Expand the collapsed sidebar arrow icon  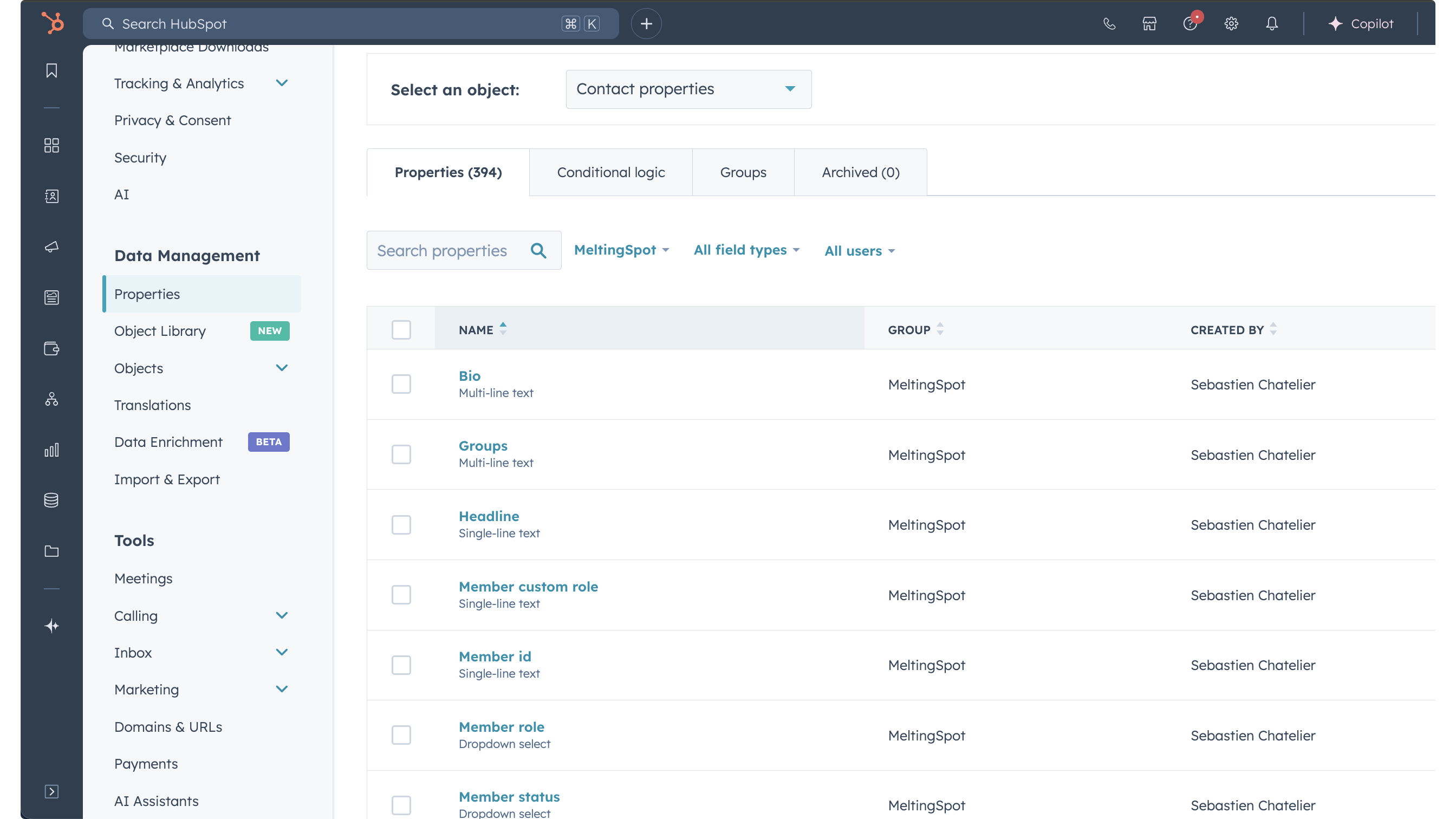51,791
